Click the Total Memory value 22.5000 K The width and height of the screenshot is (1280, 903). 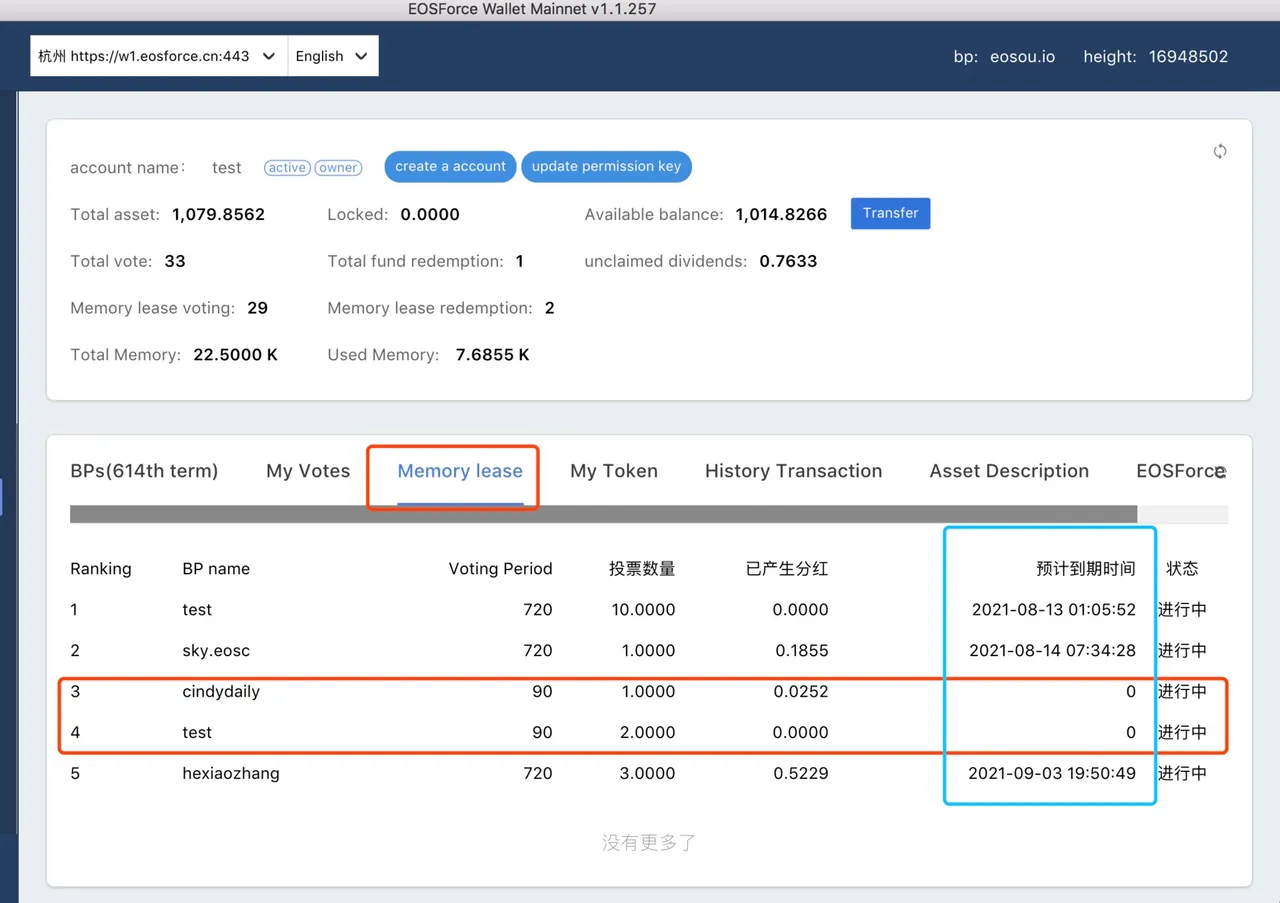click(235, 354)
